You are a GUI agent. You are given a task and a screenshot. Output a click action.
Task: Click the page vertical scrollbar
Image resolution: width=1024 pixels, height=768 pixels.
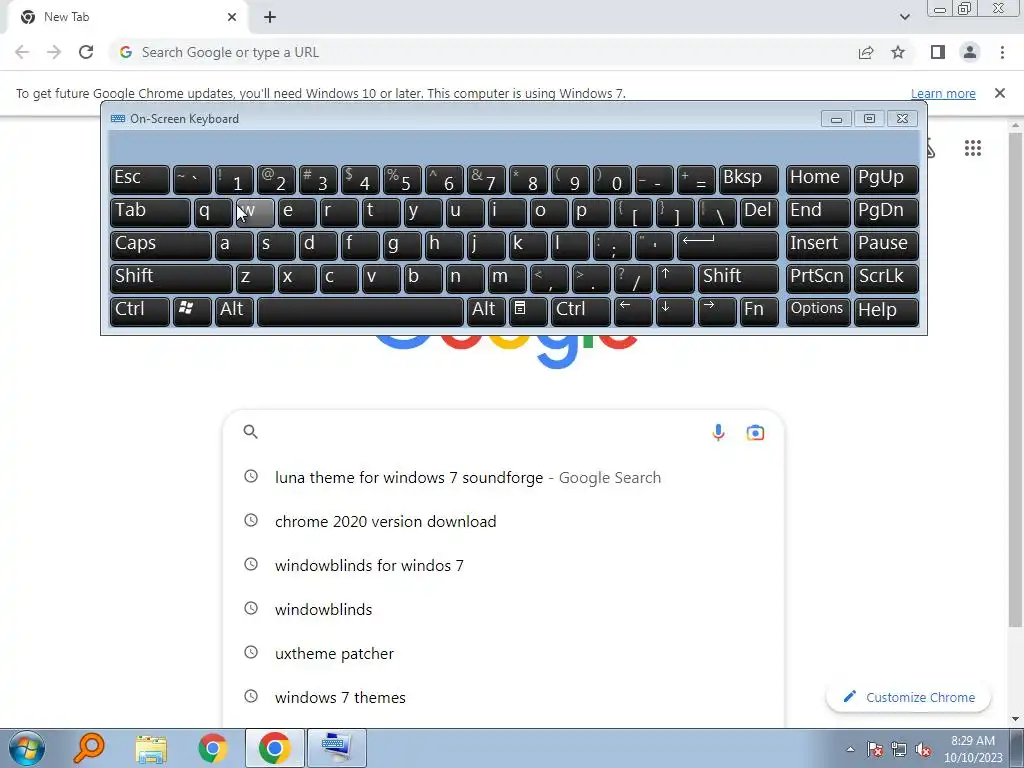click(x=1015, y=379)
